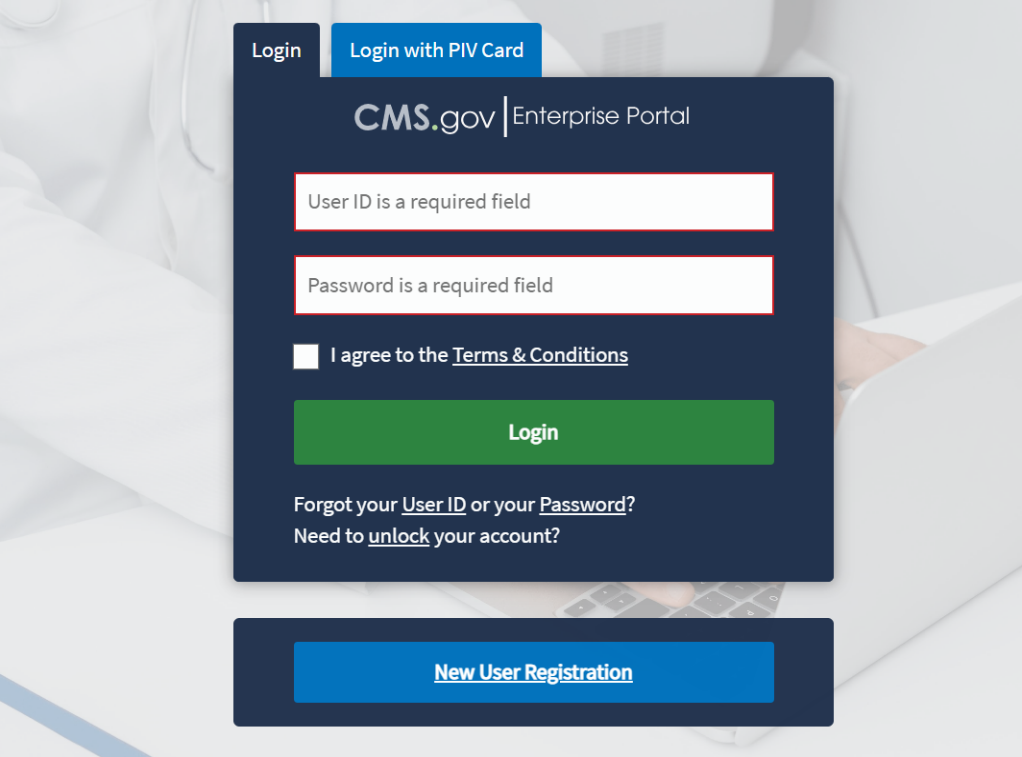Click the CMS.gov logo

[x=424, y=118]
